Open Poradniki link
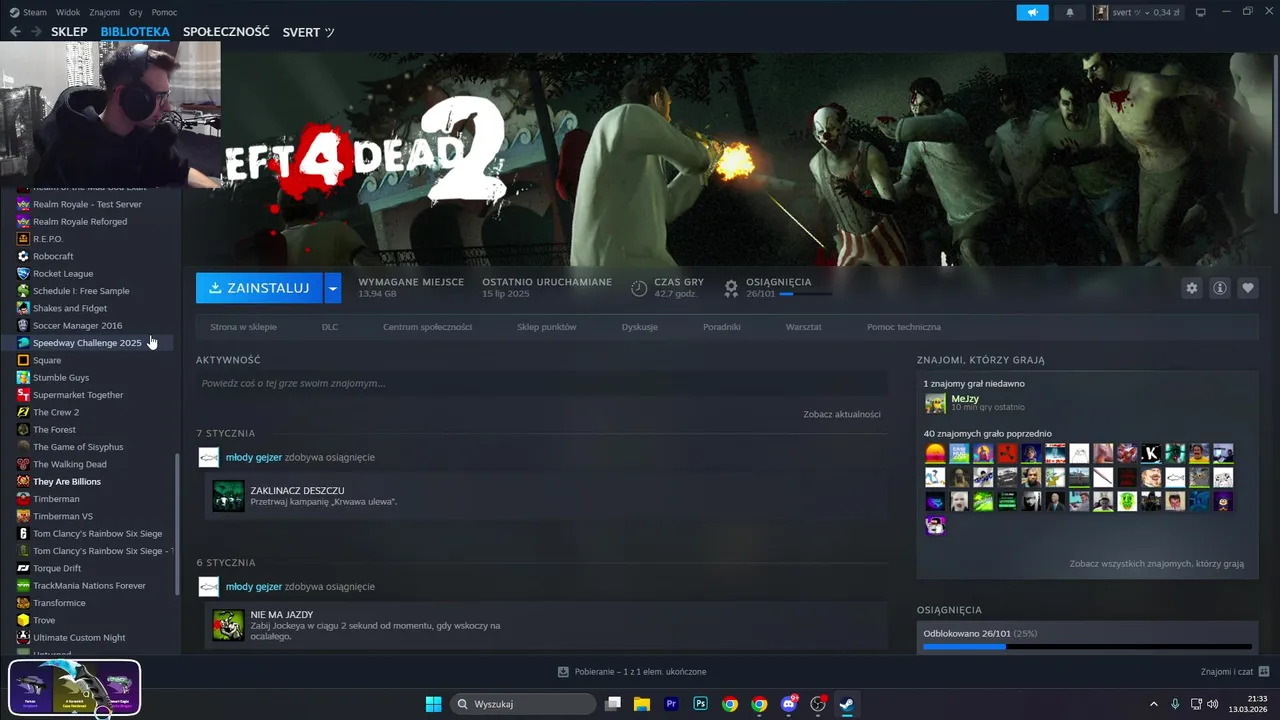This screenshot has width=1280, height=720. point(722,327)
